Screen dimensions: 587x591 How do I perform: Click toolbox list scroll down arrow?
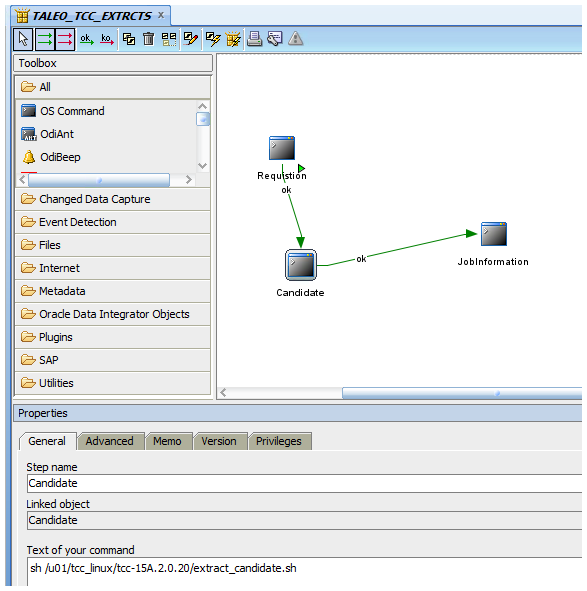pyautogui.click(x=203, y=166)
